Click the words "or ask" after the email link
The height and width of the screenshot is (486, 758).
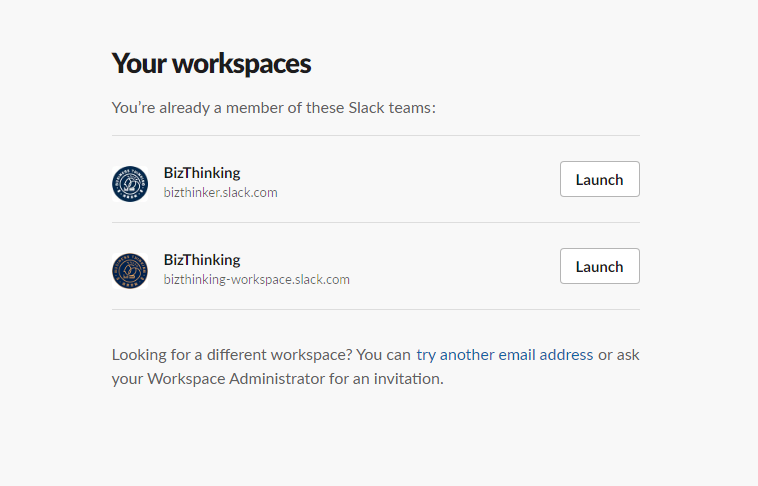[619, 355]
